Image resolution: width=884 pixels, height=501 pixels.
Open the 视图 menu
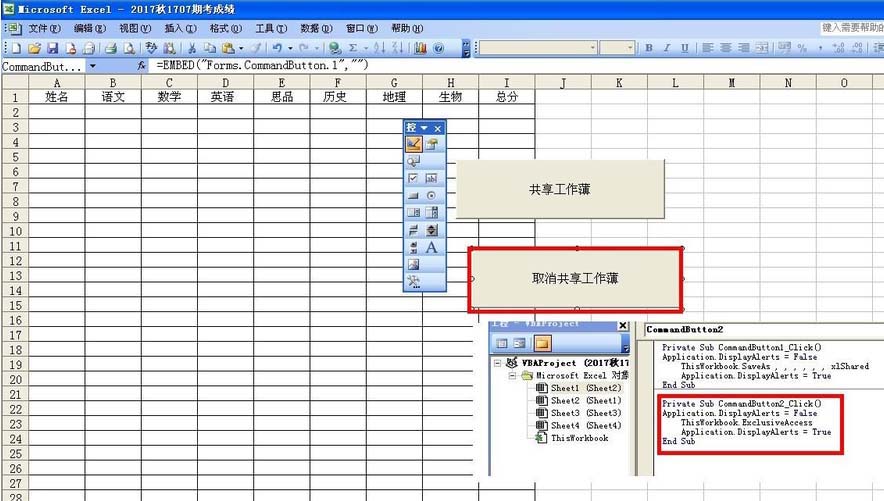(135, 28)
